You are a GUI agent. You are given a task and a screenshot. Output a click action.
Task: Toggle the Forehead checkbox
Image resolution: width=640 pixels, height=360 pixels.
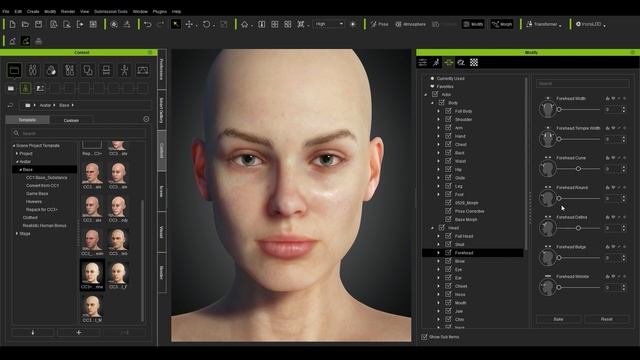(x=448, y=253)
